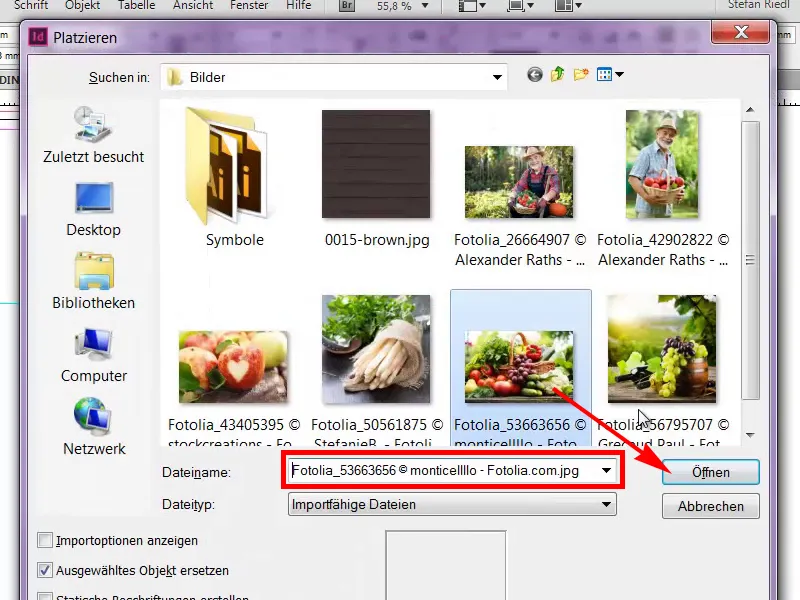
Task: Open the Fenster menu
Action: pos(249,6)
